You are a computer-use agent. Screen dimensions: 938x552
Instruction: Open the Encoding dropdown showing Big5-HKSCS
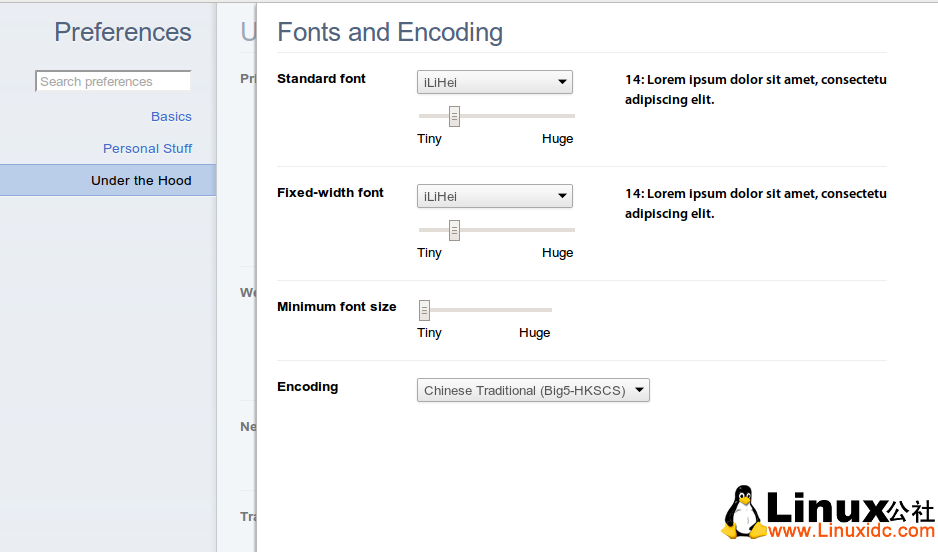pos(533,391)
